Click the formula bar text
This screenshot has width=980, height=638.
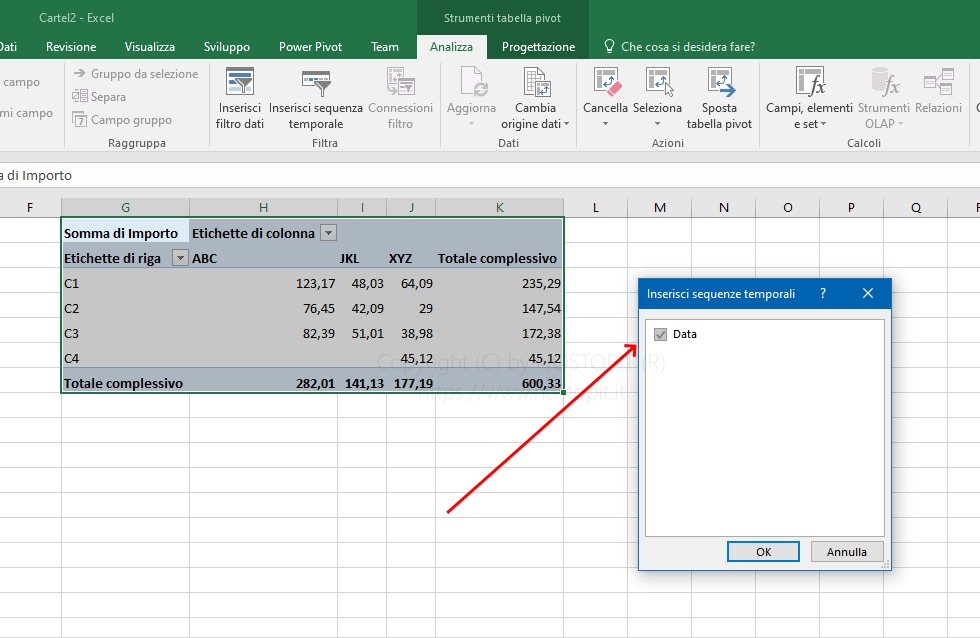point(36,176)
